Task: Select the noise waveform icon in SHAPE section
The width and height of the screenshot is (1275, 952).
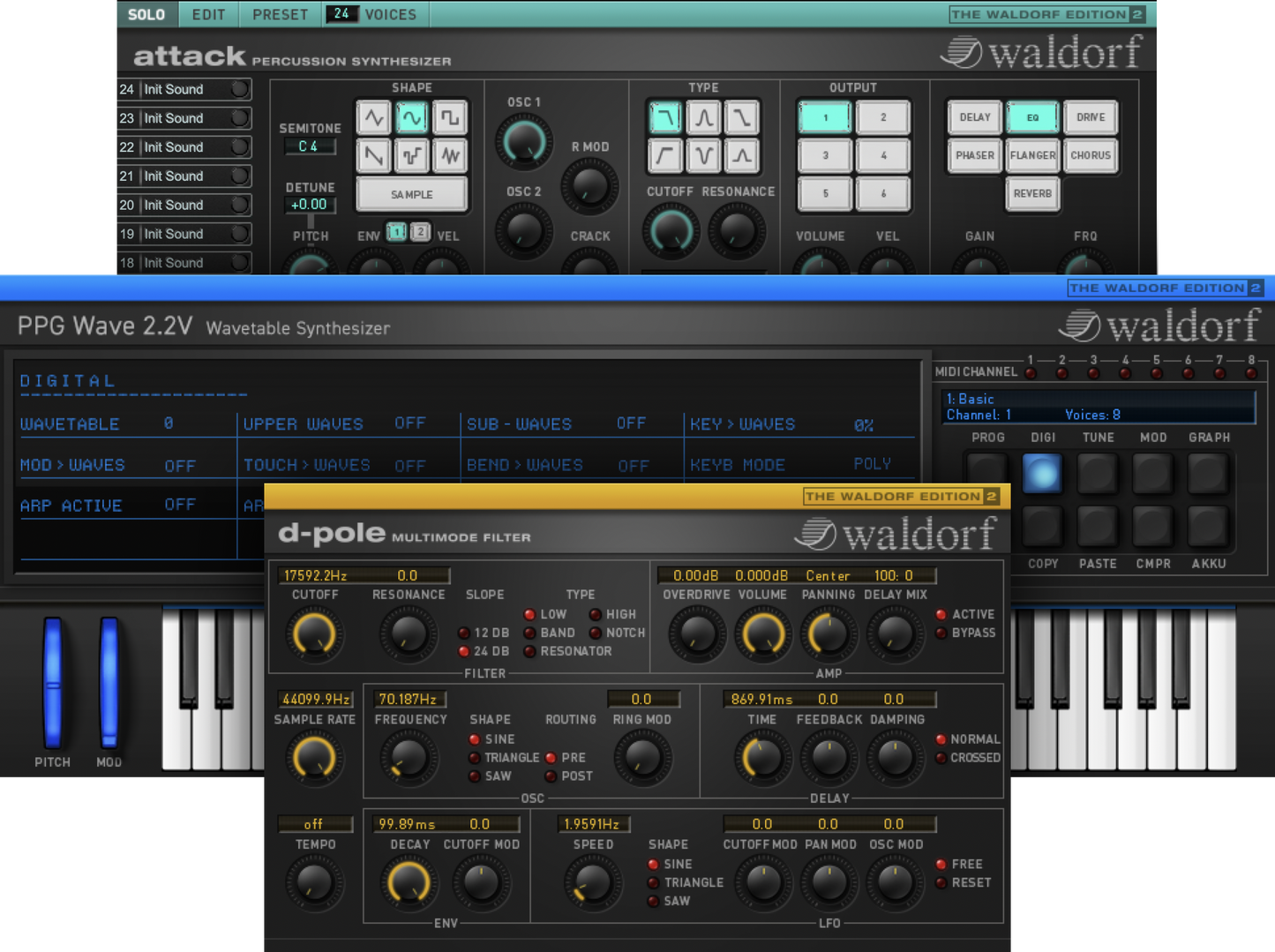Action: (451, 155)
